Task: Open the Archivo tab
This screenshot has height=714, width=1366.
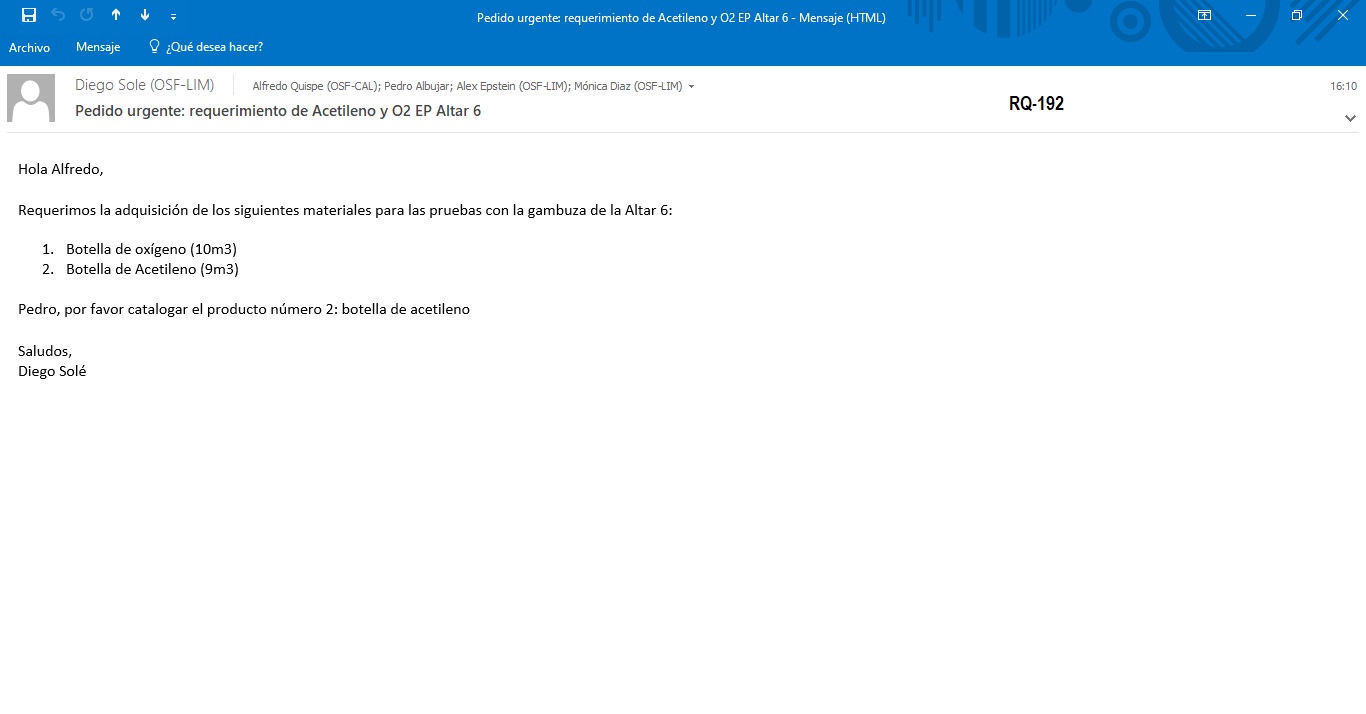Action: point(29,47)
